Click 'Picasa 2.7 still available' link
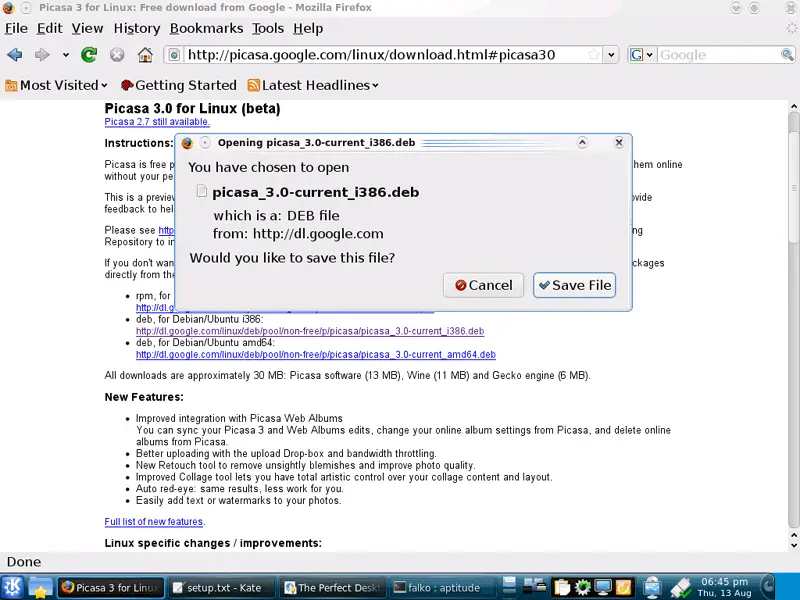800x600 pixels. tap(157, 122)
